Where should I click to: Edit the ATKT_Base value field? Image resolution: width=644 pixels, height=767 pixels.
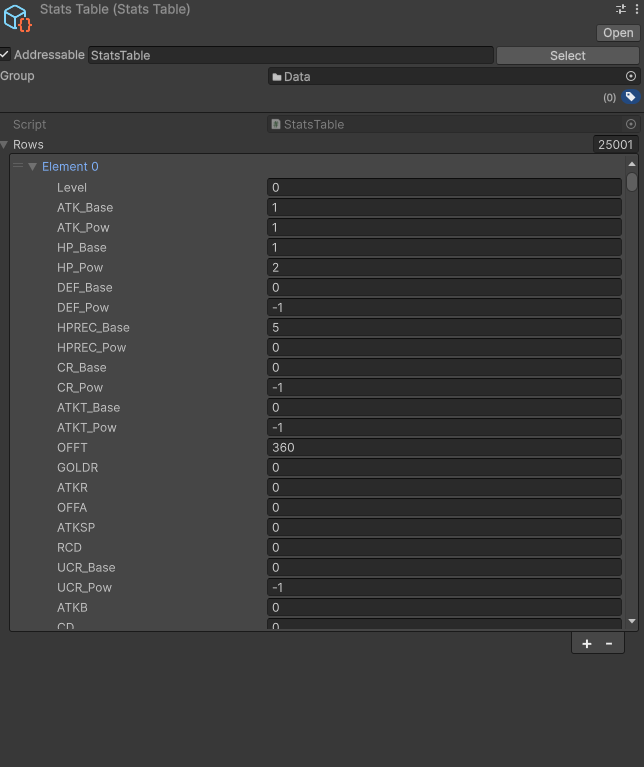[x=444, y=408]
